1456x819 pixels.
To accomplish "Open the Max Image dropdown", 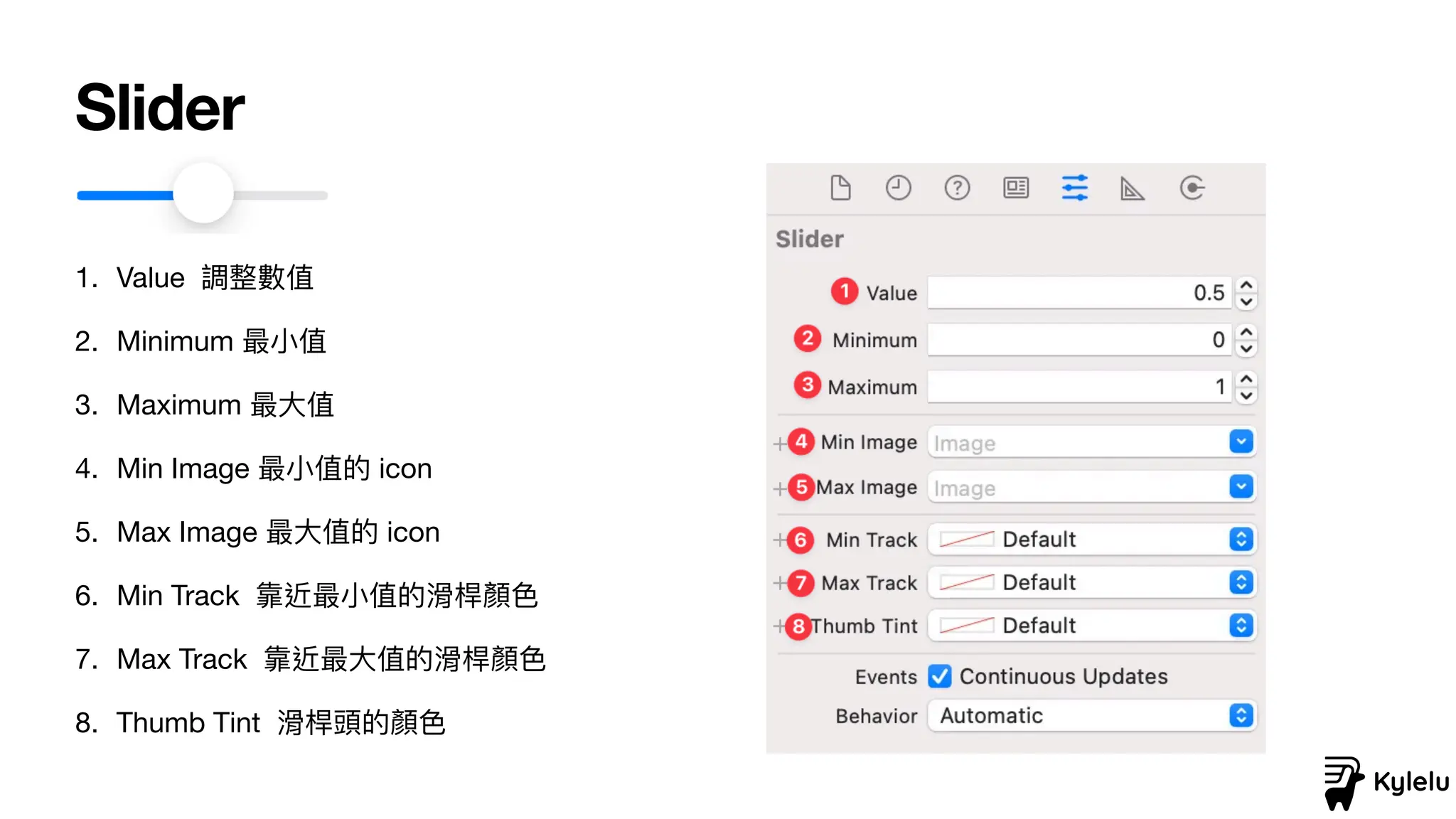I will [x=1241, y=487].
